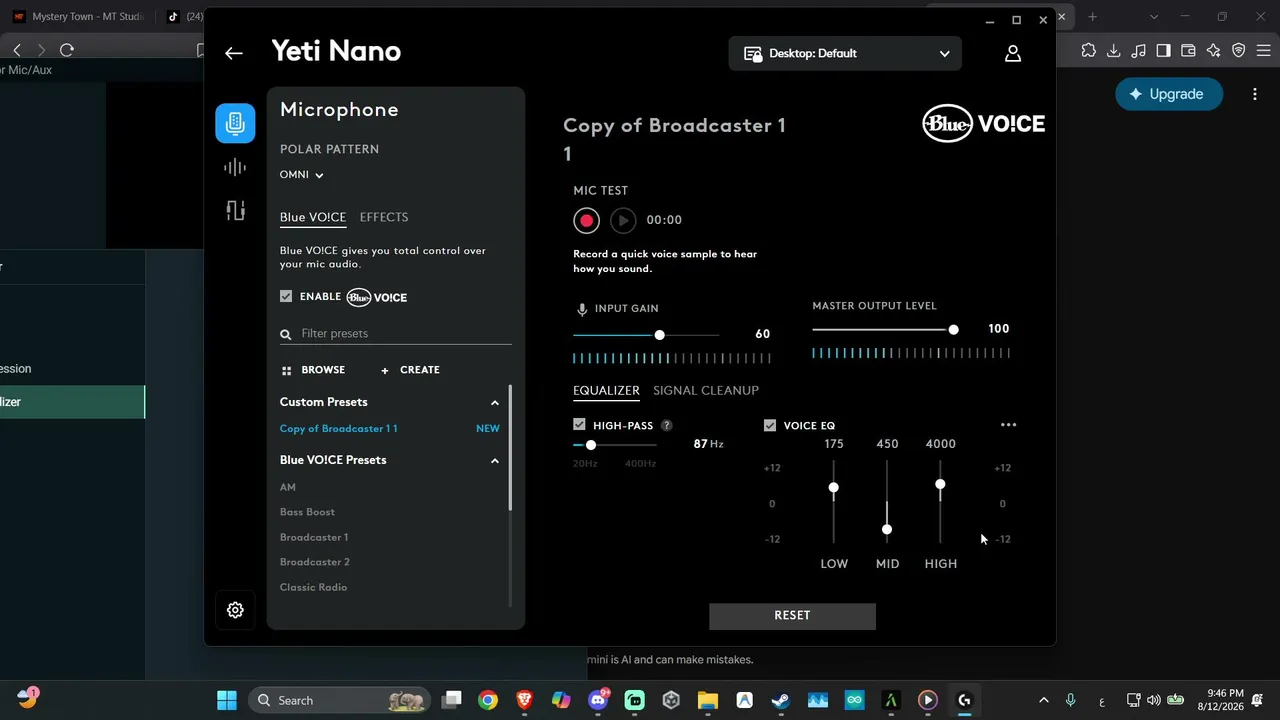Play back the mic test sample

point(623,220)
